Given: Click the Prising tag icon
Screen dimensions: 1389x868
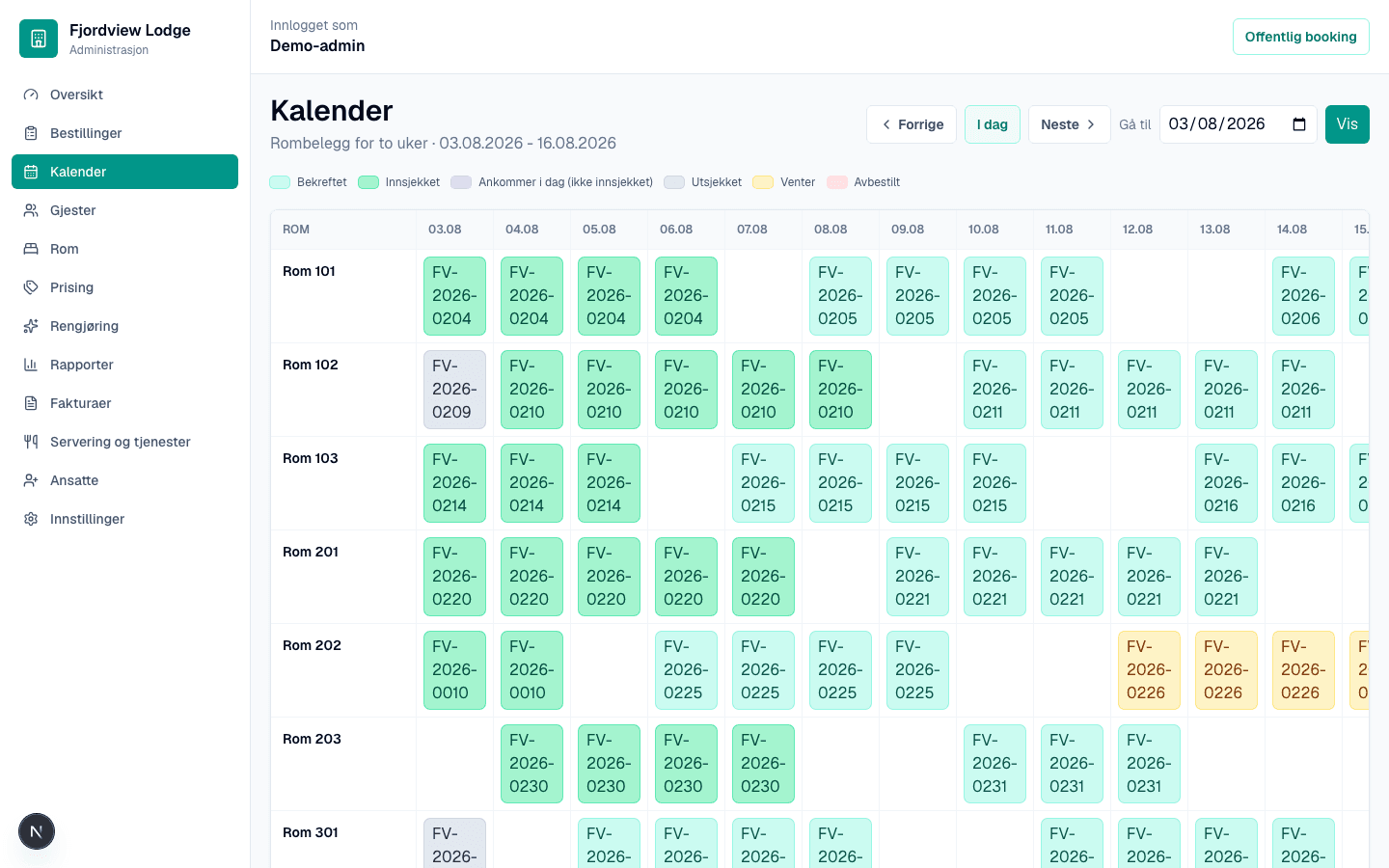Looking at the screenshot, I should pos(31,287).
